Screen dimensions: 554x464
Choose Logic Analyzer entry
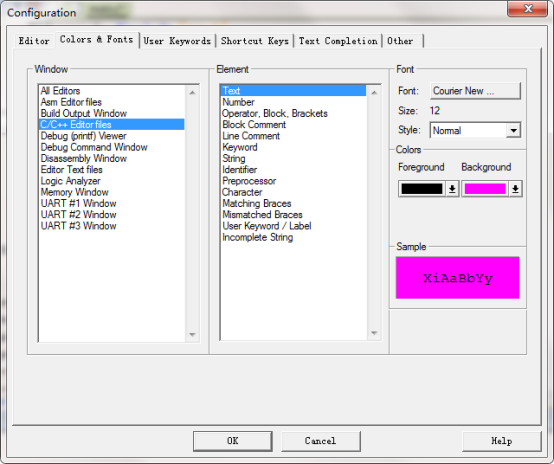coord(112,181)
